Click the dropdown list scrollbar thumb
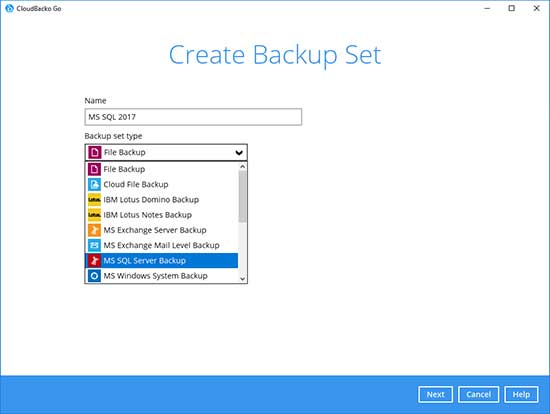This screenshot has width=550, height=414. (242, 196)
